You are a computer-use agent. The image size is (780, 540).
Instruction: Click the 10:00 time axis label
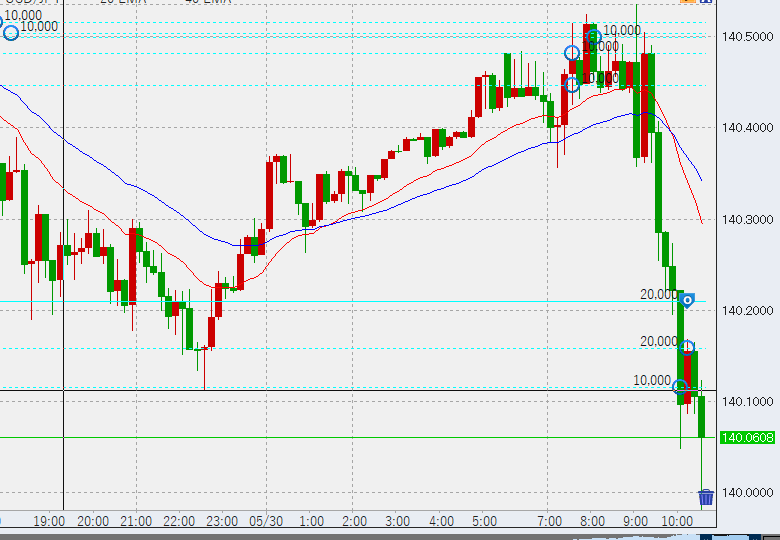pyautogui.click(x=678, y=521)
